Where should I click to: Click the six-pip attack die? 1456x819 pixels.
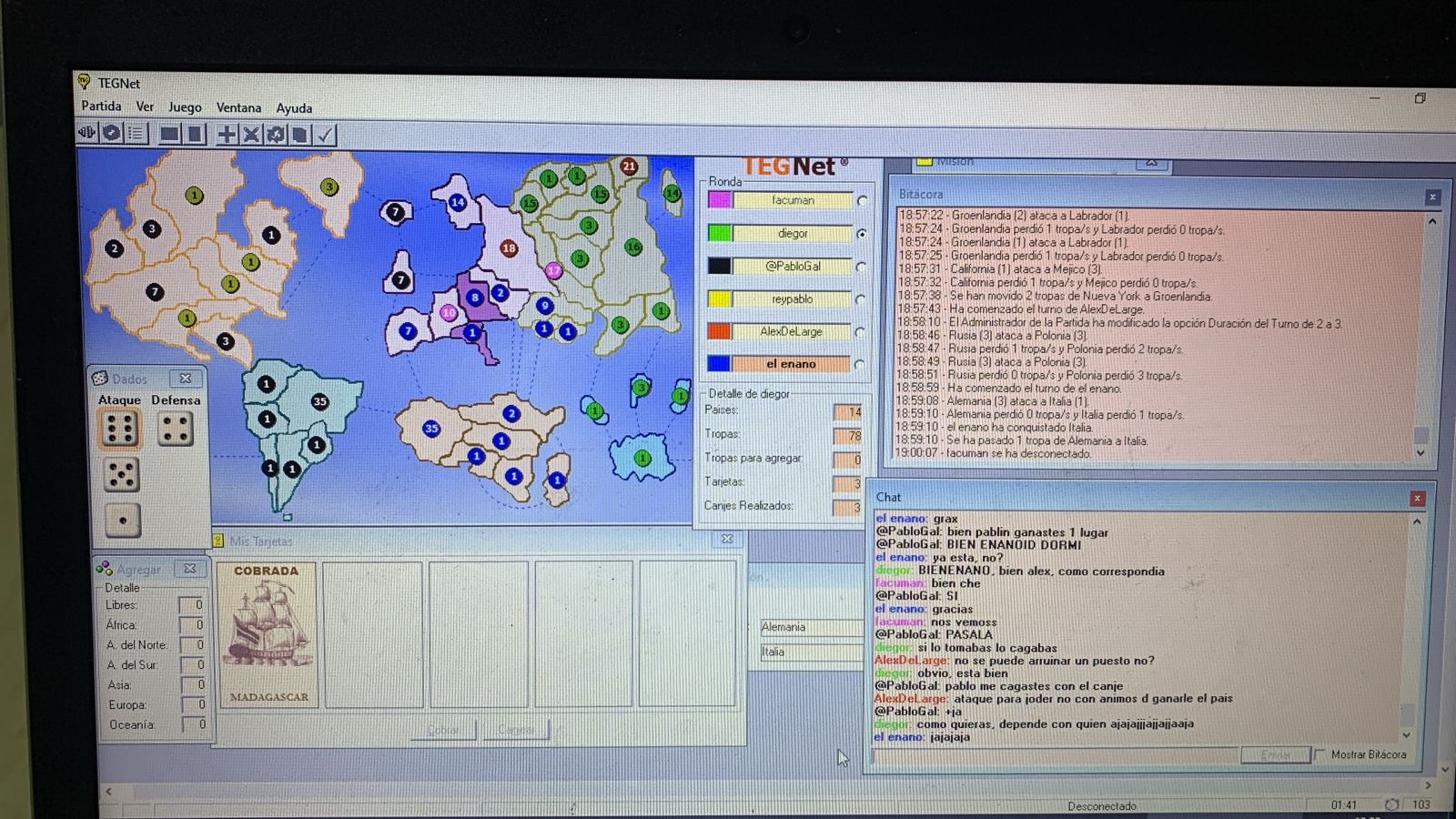pos(120,429)
